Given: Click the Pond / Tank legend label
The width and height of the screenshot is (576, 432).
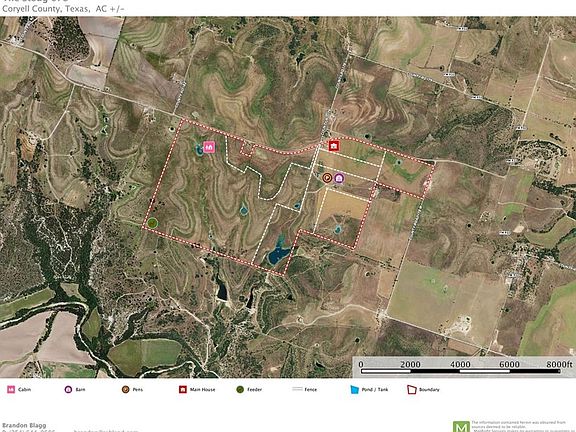Looking at the screenshot, I should click(x=375, y=389).
